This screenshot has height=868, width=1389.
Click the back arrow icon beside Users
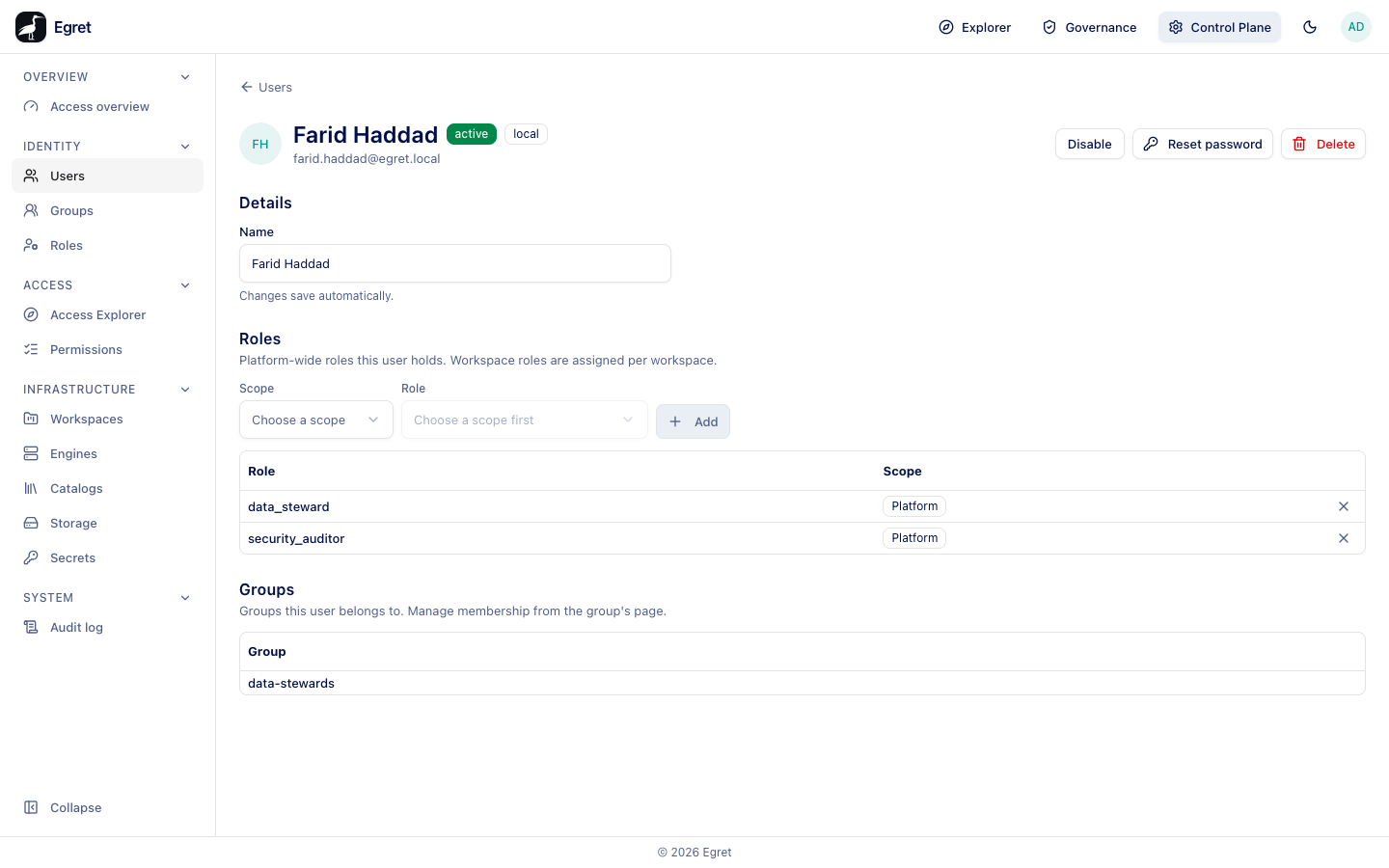coord(247,87)
